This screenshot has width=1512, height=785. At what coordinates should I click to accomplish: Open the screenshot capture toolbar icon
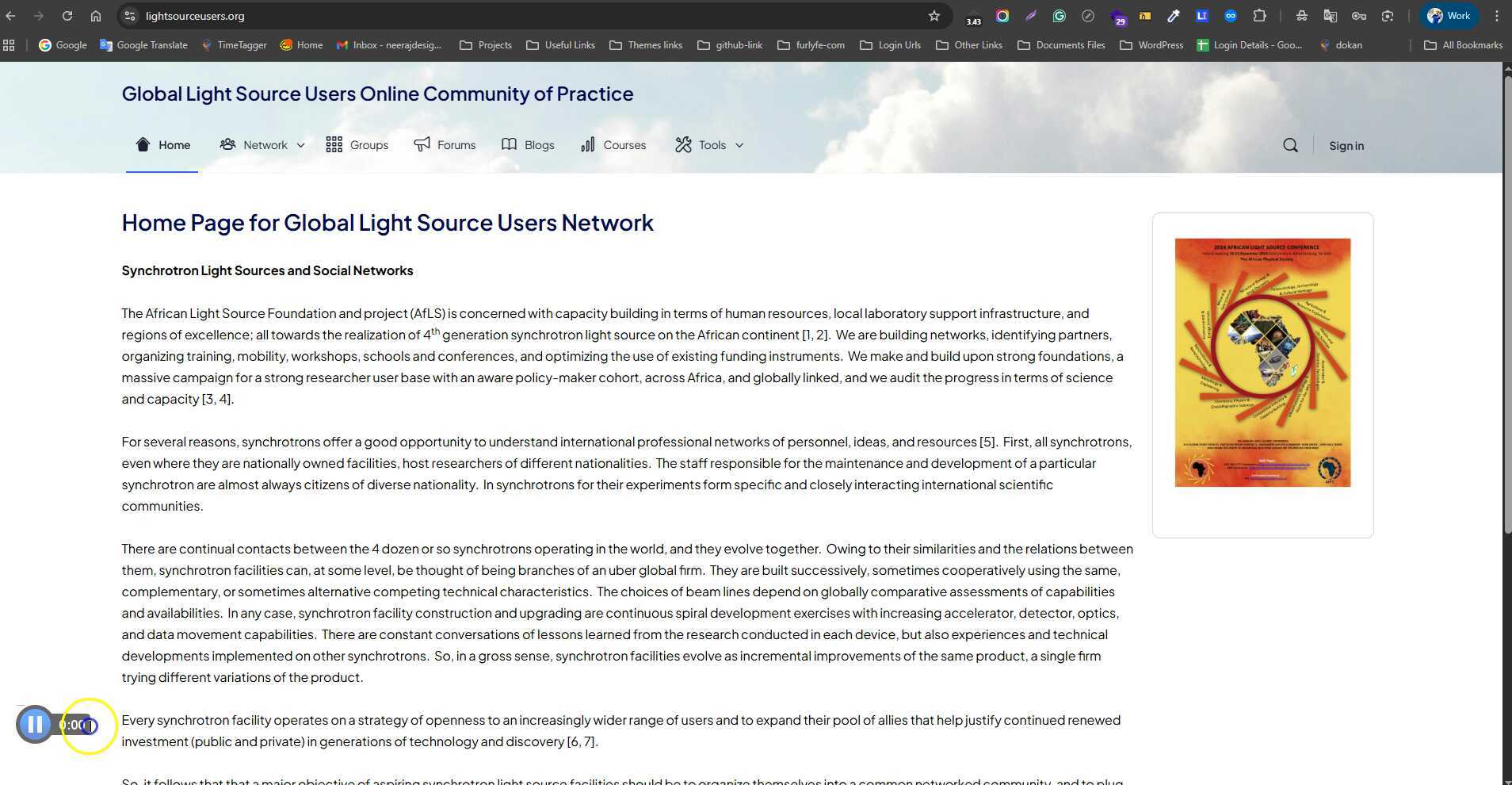pos(1388,16)
